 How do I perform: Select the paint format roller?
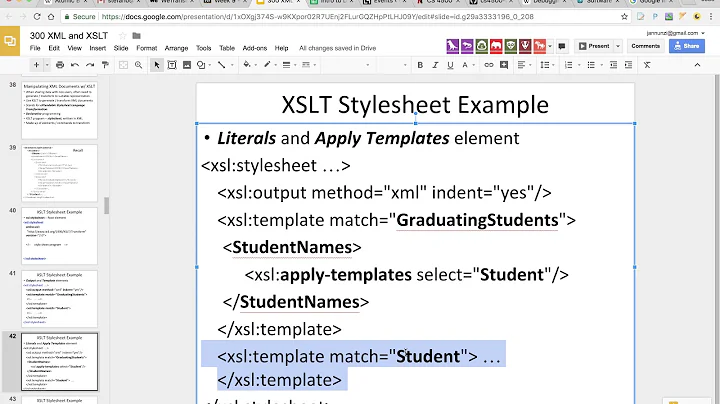pos(105,65)
